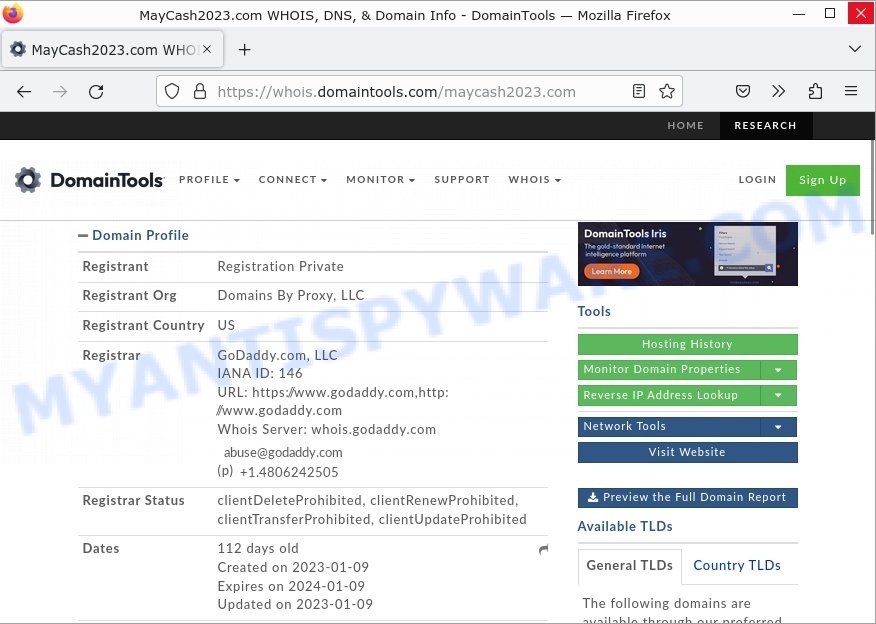
Task: Click the share arrow icon beside Dates
Action: 543,550
